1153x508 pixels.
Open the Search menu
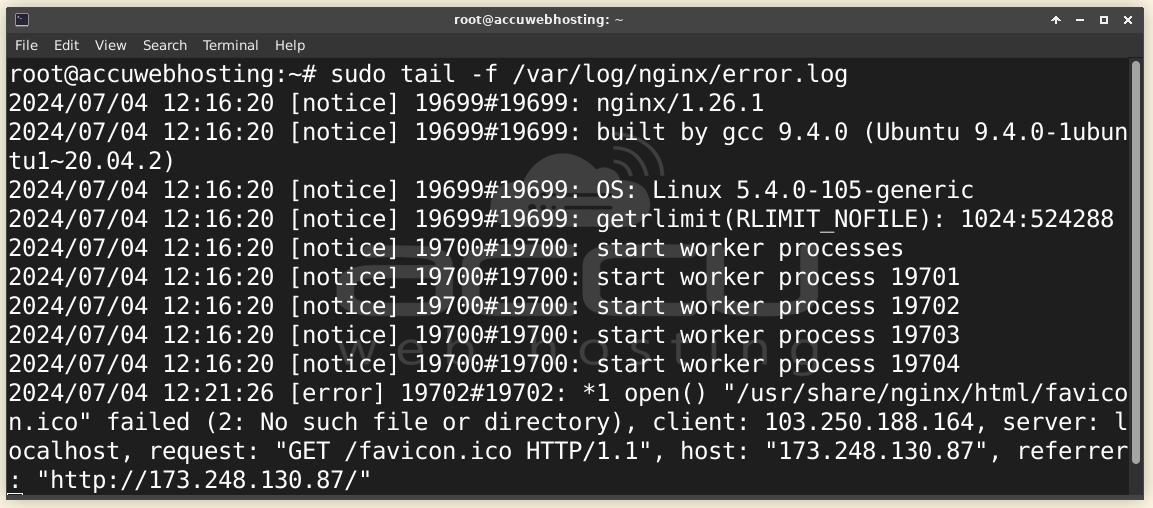(165, 46)
